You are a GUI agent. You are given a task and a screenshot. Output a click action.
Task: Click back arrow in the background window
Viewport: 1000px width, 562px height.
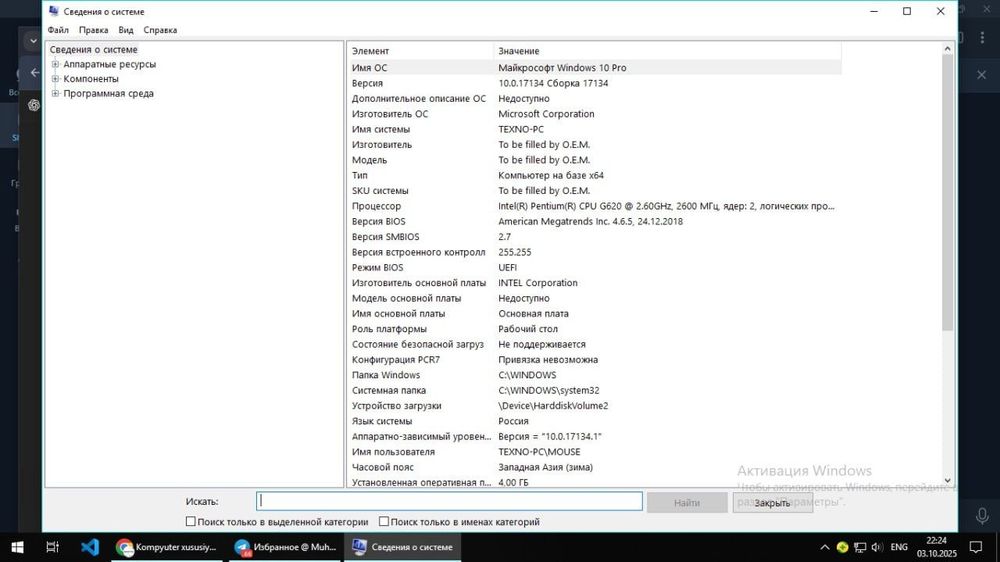[x=35, y=72]
